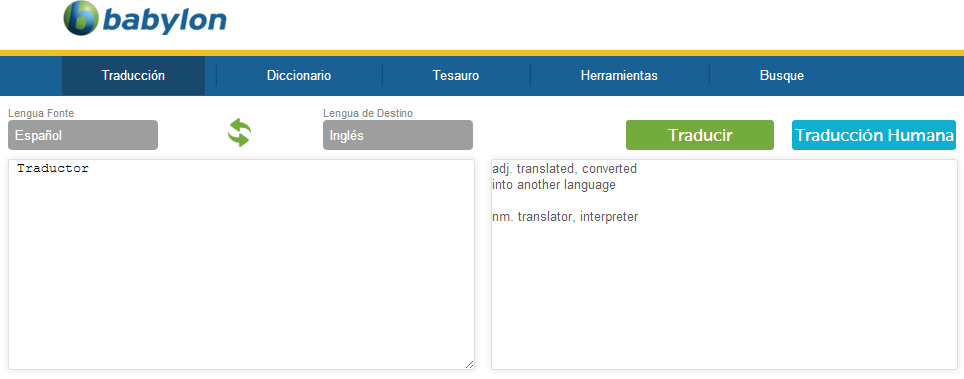
Task: Place cursor on the word Traductor
Action: (53, 168)
